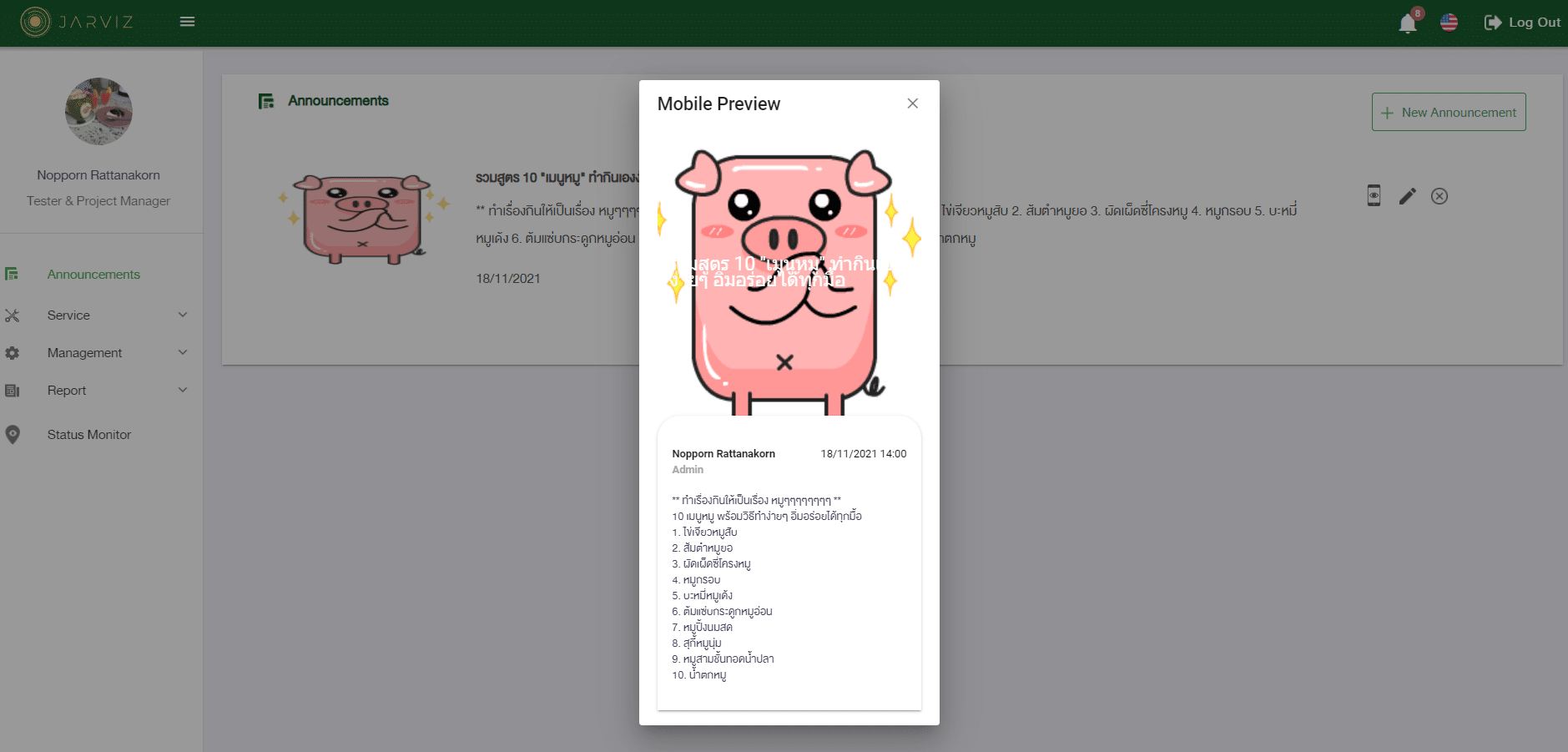1568x752 pixels.
Task: Click the JARVIZ logo
Action: click(x=77, y=22)
